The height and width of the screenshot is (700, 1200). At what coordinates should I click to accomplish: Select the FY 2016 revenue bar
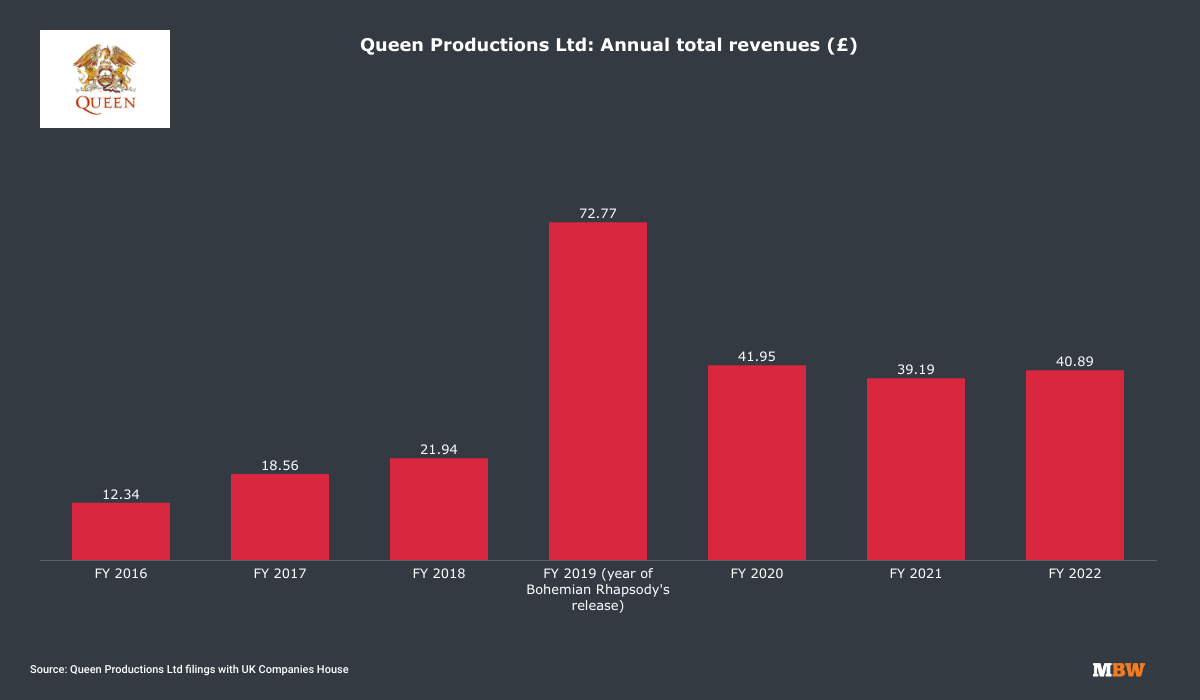[x=121, y=531]
